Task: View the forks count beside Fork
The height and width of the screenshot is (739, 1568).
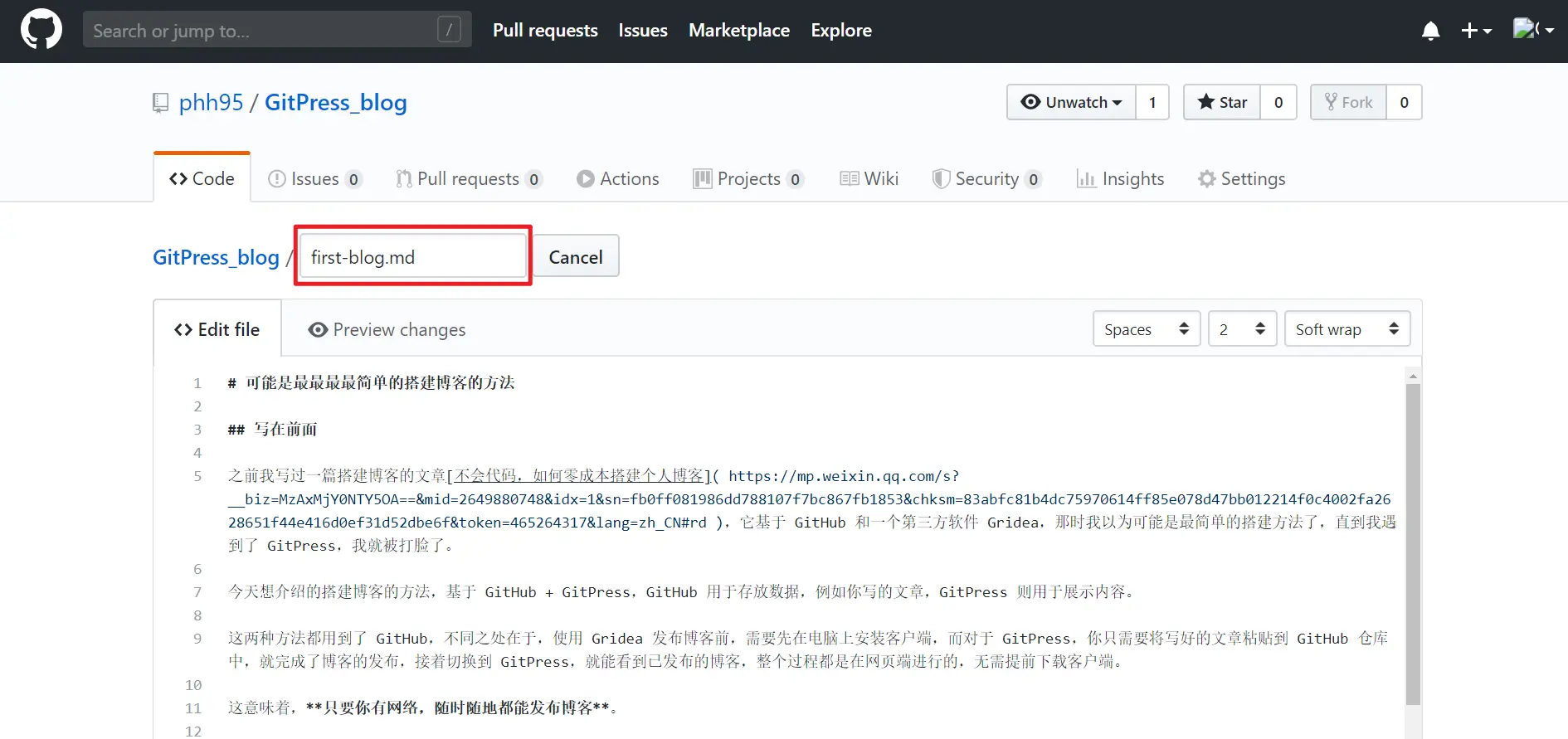Action: 1404,102
